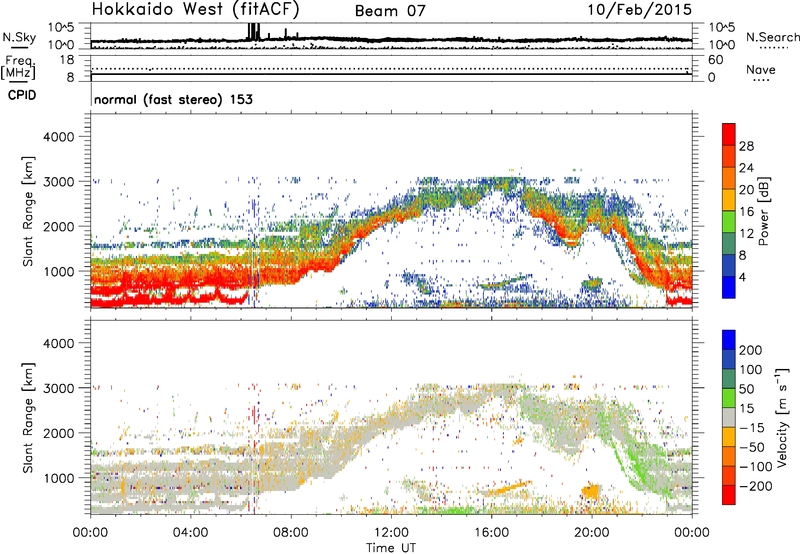Click the blue bottom segment of power color bar
Viewport: 800px width, 554px height.
(x=729, y=287)
